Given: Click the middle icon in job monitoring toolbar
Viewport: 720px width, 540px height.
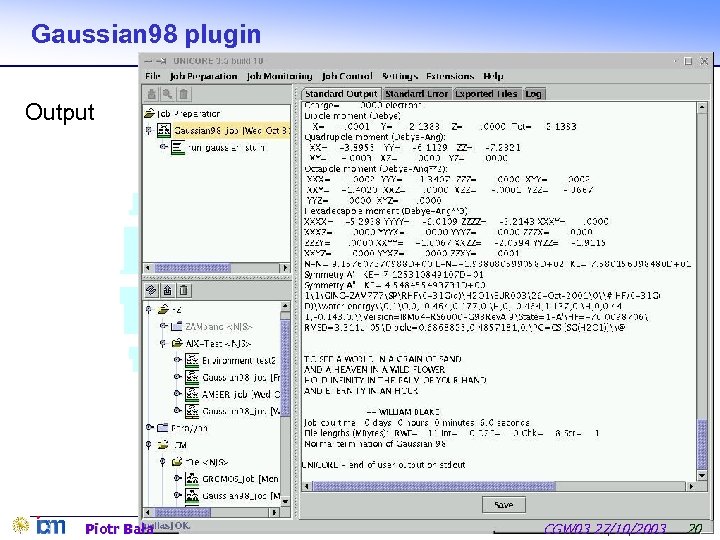Looking at the screenshot, I should (x=168, y=290).
